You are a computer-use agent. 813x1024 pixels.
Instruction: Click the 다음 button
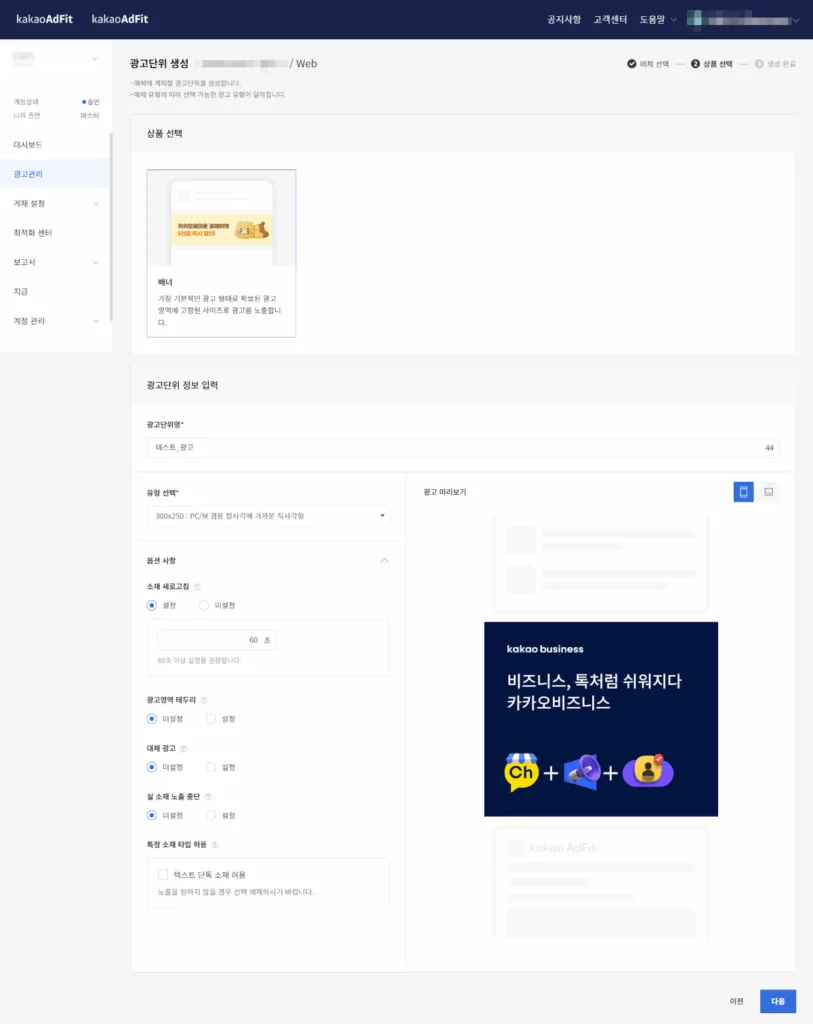tap(777, 1001)
